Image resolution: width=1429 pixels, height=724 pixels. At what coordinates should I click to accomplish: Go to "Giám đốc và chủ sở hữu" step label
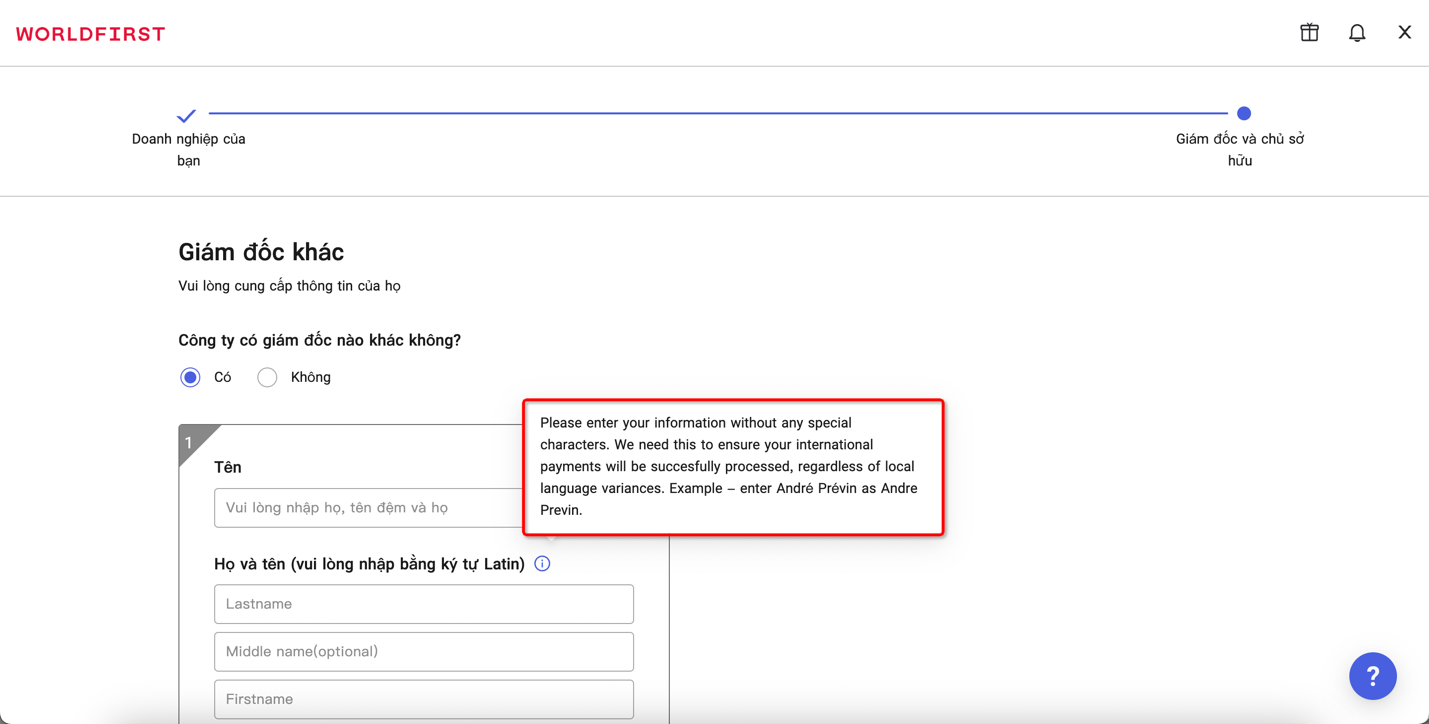1240,150
